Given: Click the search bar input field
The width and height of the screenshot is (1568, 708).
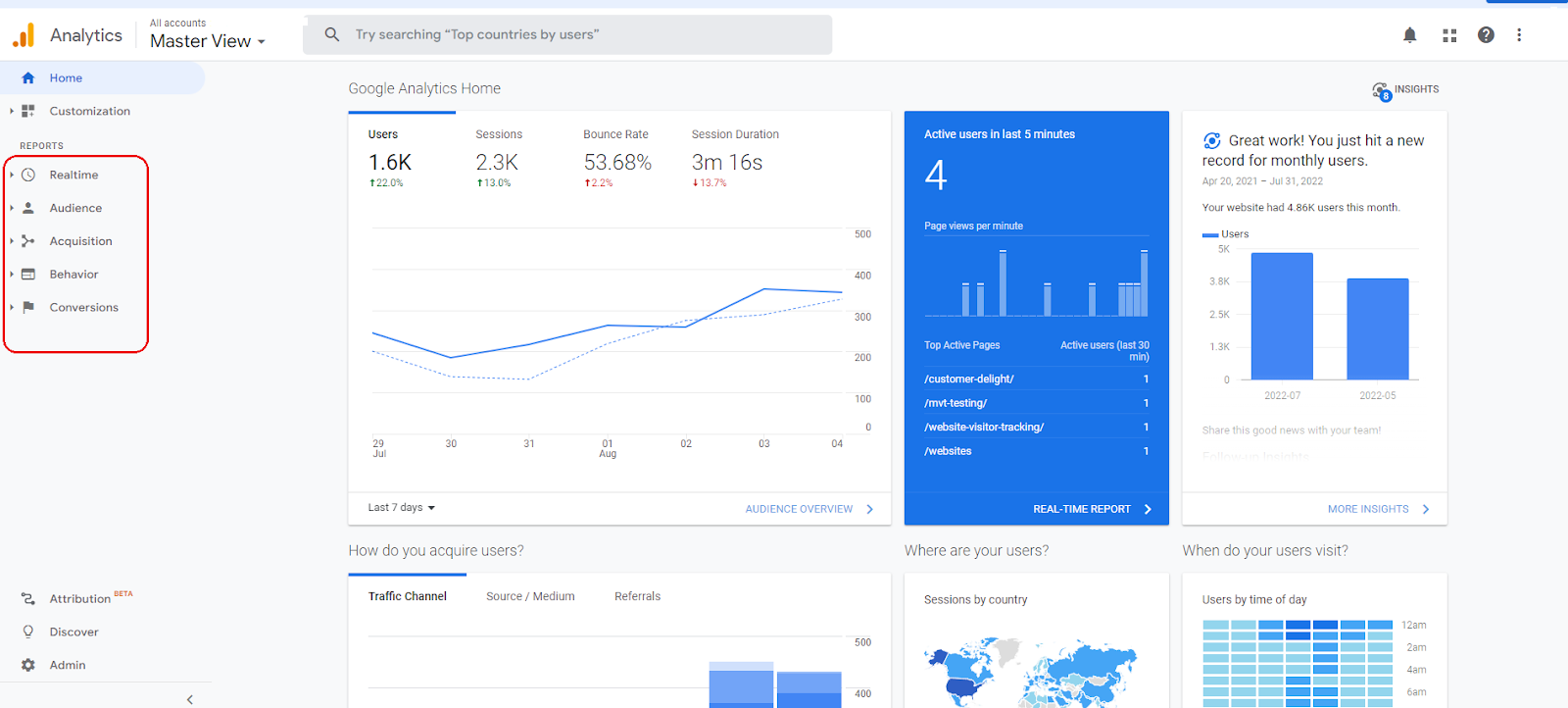Looking at the screenshot, I should tap(567, 34).
